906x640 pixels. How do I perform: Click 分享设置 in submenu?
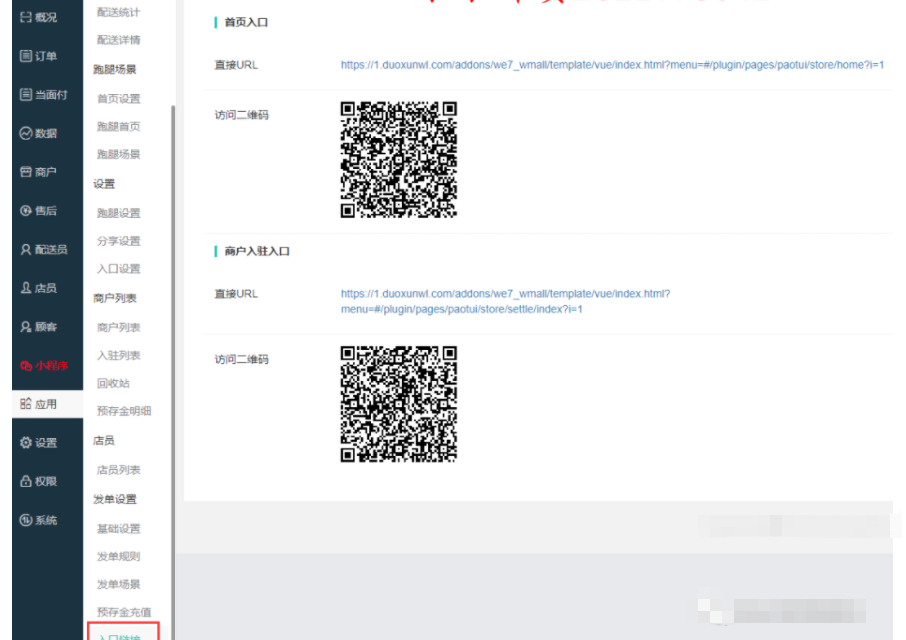118,241
